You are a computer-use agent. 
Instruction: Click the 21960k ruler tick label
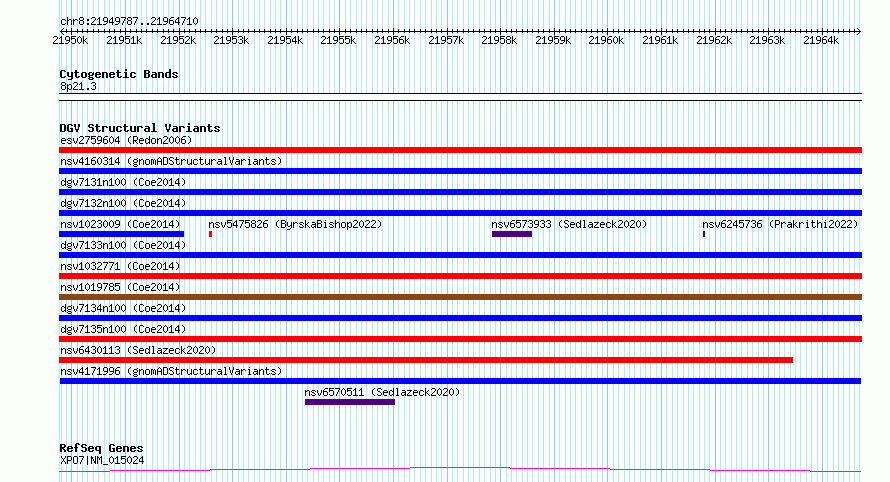tap(606, 40)
